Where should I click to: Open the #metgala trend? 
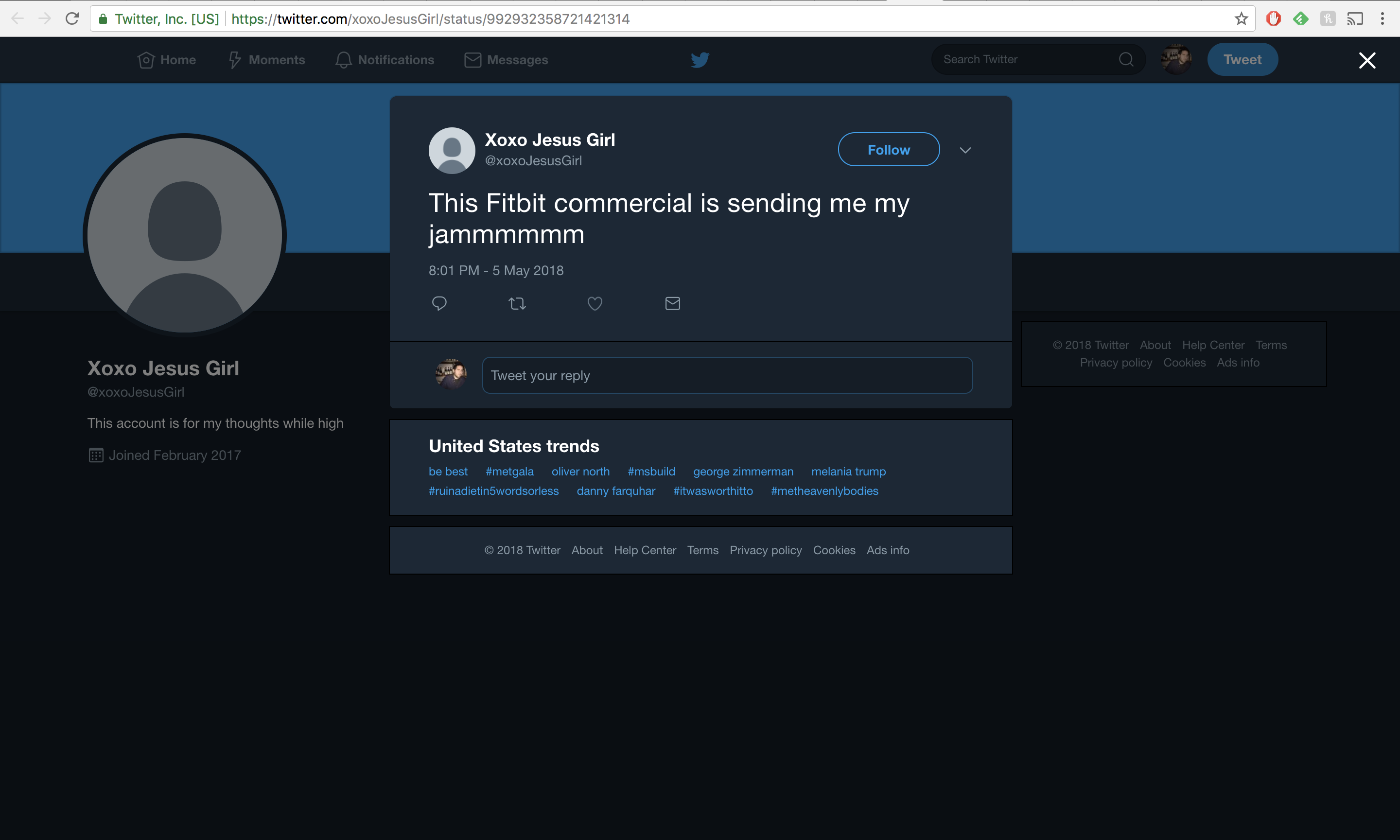tap(509, 472)
